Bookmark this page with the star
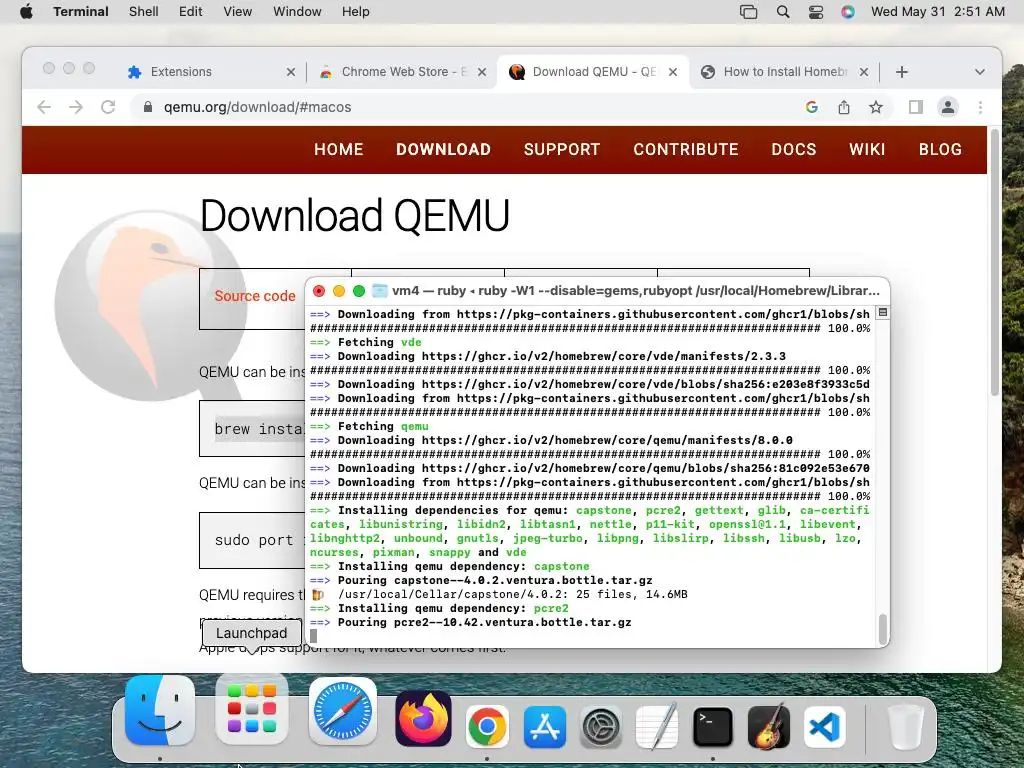Screen dimensions: 1024x768 pyautogui.click(x=876, y=107)
